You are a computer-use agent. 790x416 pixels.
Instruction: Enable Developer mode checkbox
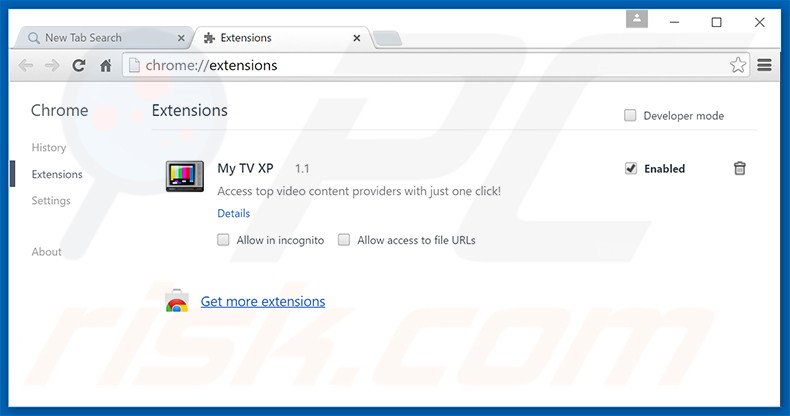tap(630, 115)
